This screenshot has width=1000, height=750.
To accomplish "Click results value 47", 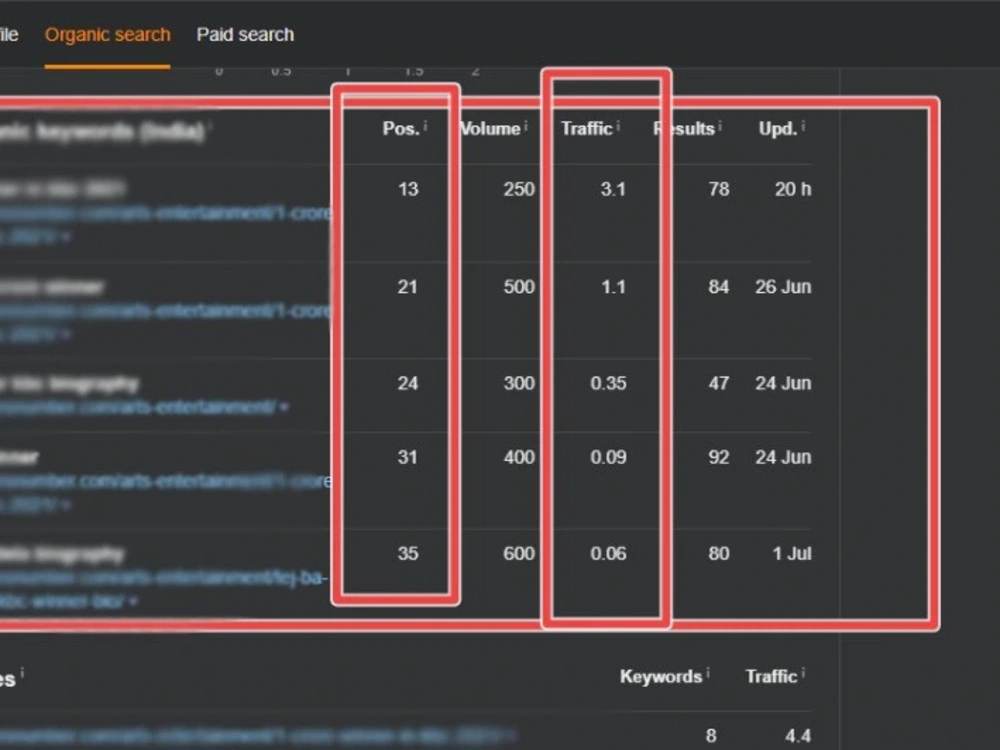I will [x=719, y=383].
